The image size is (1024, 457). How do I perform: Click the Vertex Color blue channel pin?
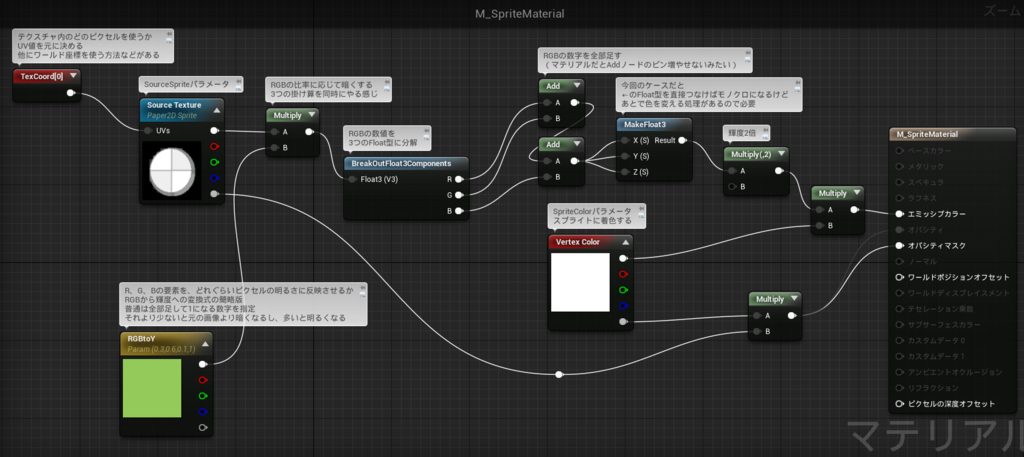point(623,306)
